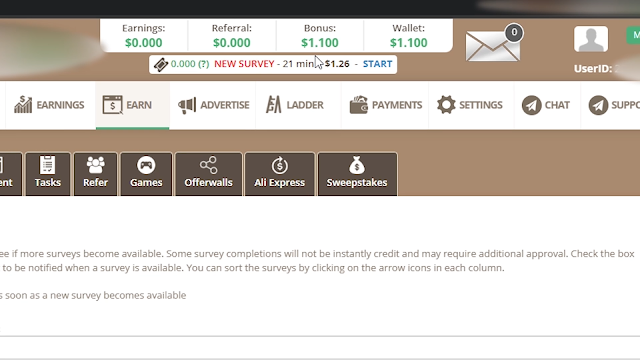Click the NEW SURVEY red label

point(244,64)
